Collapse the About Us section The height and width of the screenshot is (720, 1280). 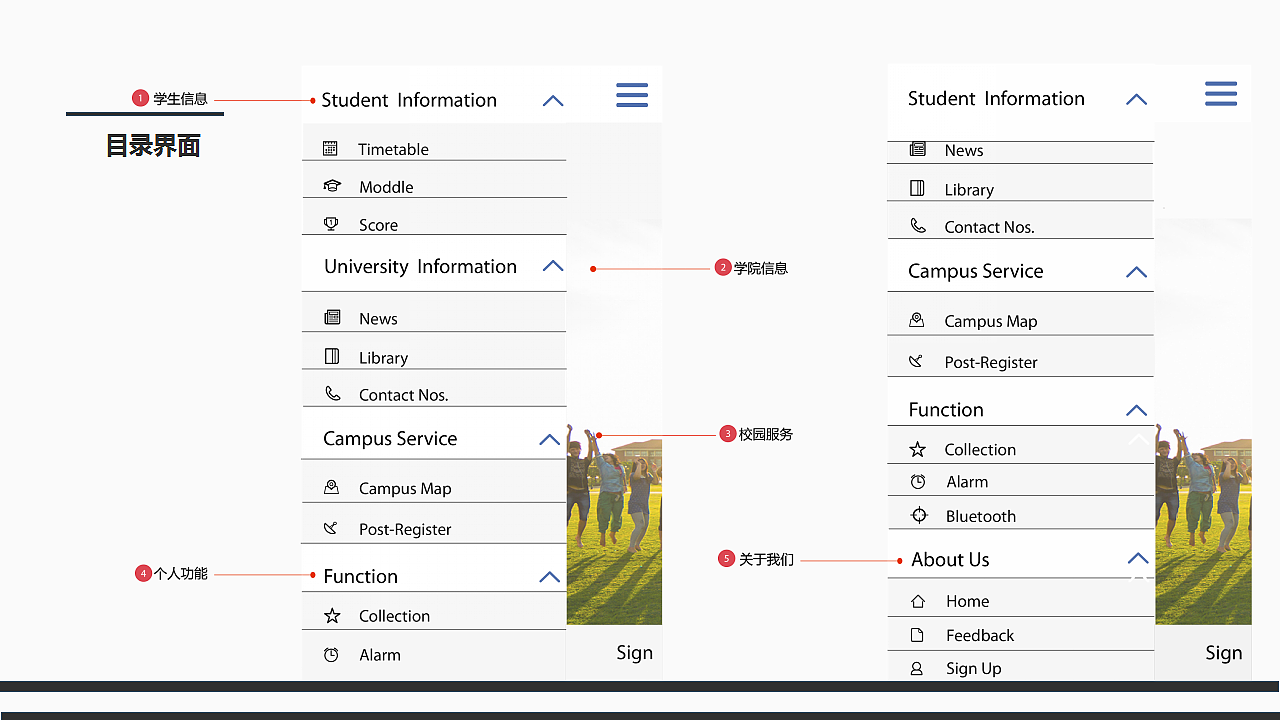1136,559
